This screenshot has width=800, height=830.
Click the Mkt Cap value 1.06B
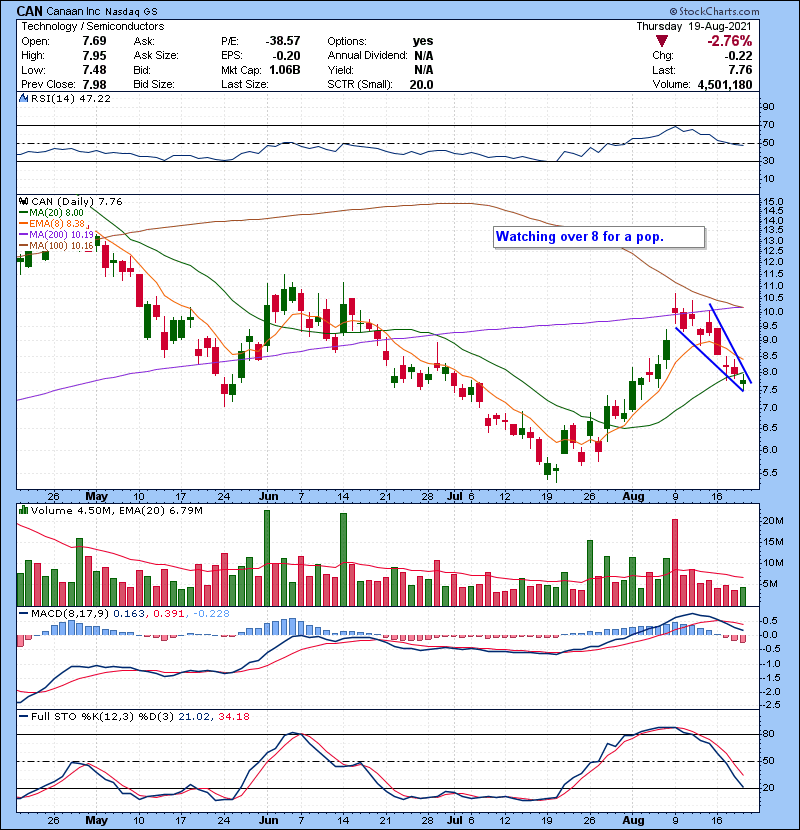[x=285, y=70]
